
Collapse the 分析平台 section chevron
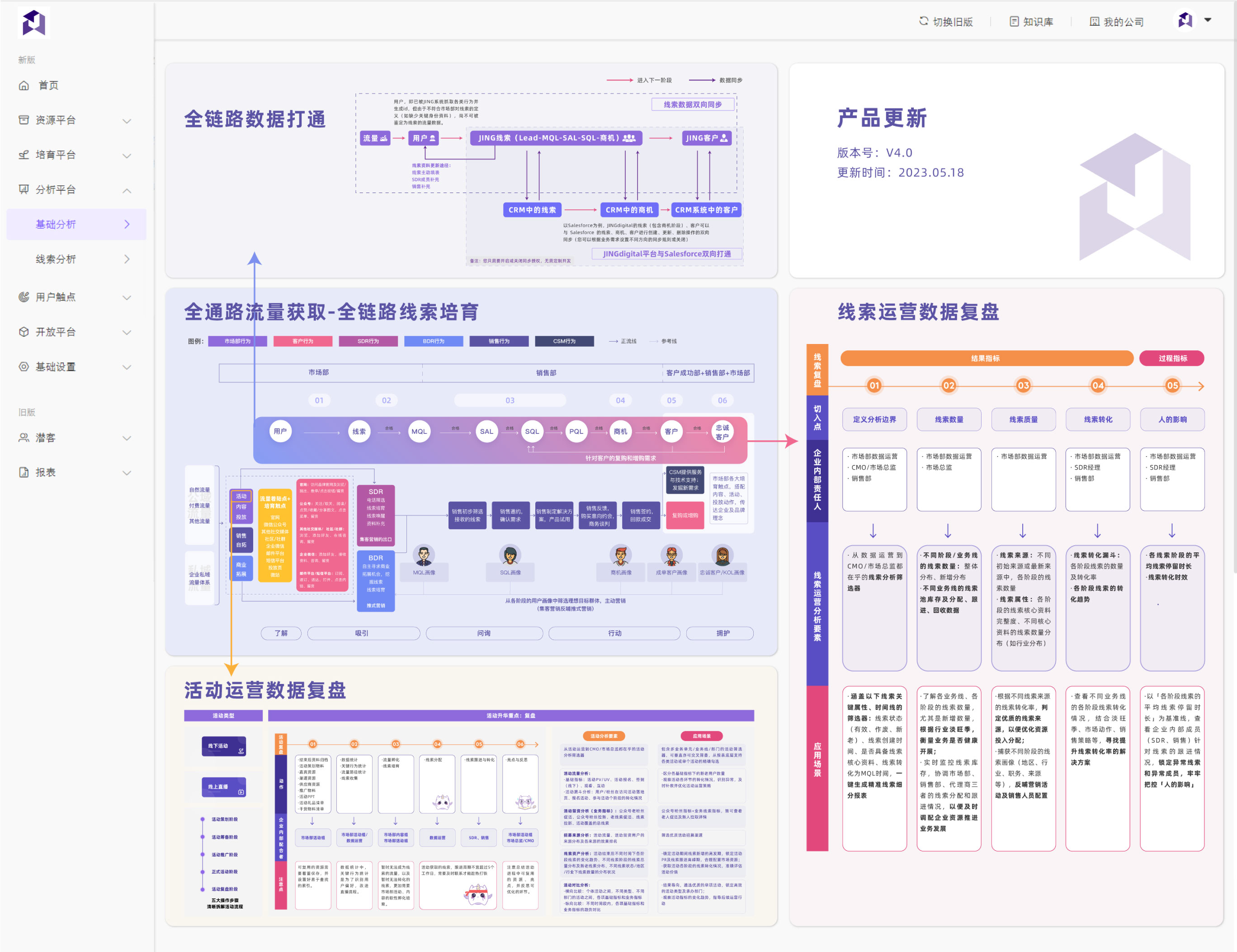[127, 190]
